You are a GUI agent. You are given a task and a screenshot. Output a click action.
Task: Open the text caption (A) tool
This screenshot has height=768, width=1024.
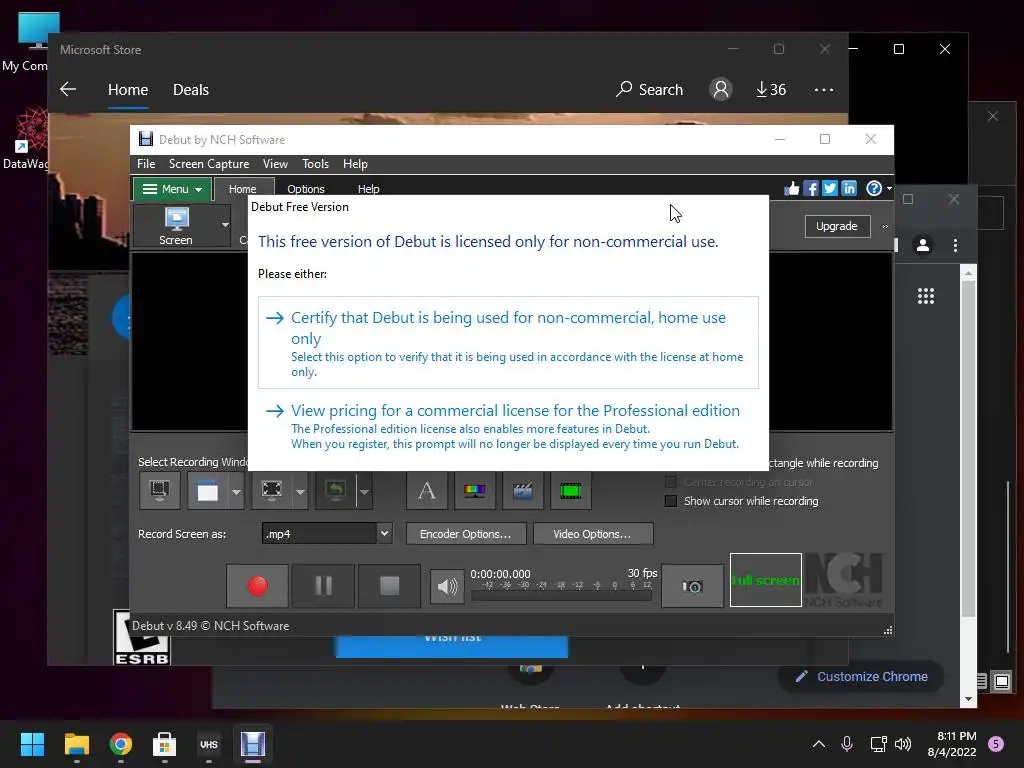click(427, 490)
